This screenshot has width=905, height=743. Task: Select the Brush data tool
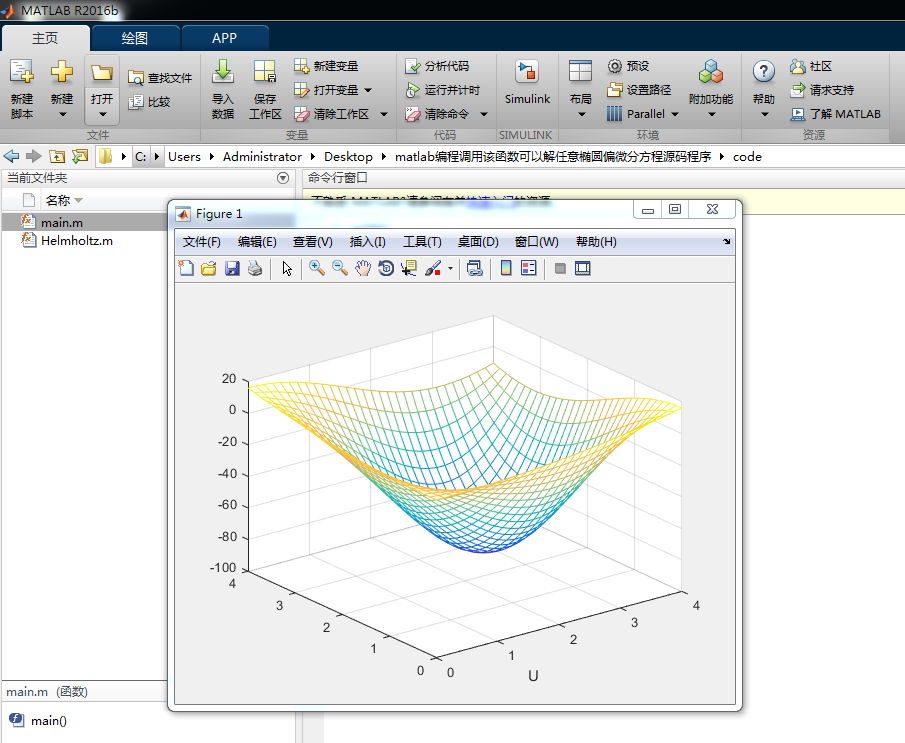pyautogui.click(x=433, y=268)
